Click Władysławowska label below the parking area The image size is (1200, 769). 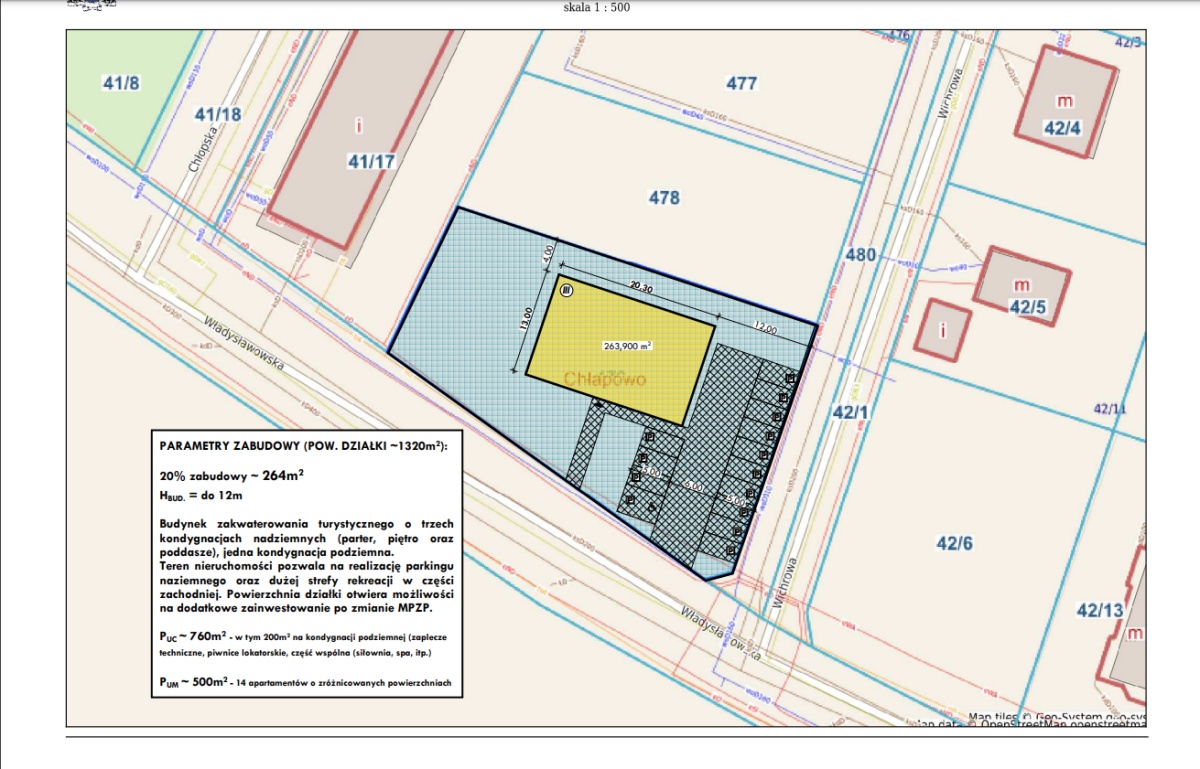pyautogui.click(x=720, y=632)
